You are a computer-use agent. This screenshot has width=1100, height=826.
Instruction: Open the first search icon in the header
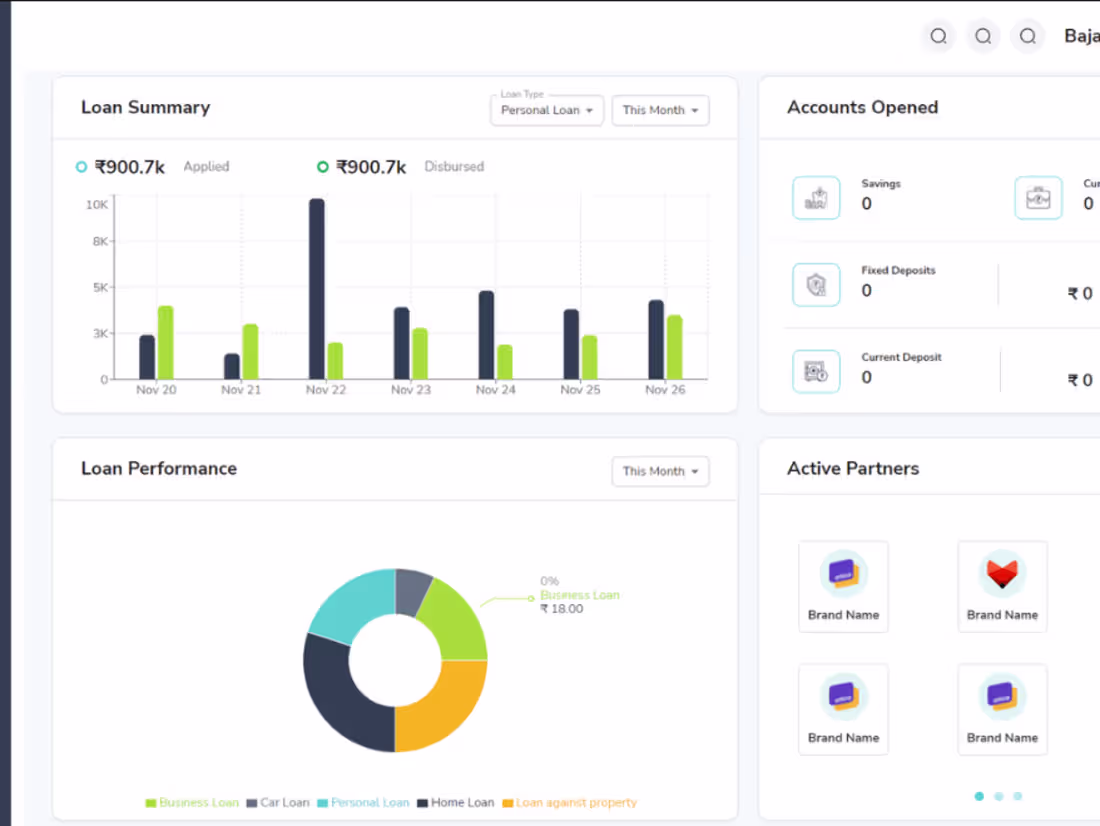point(938,36)
